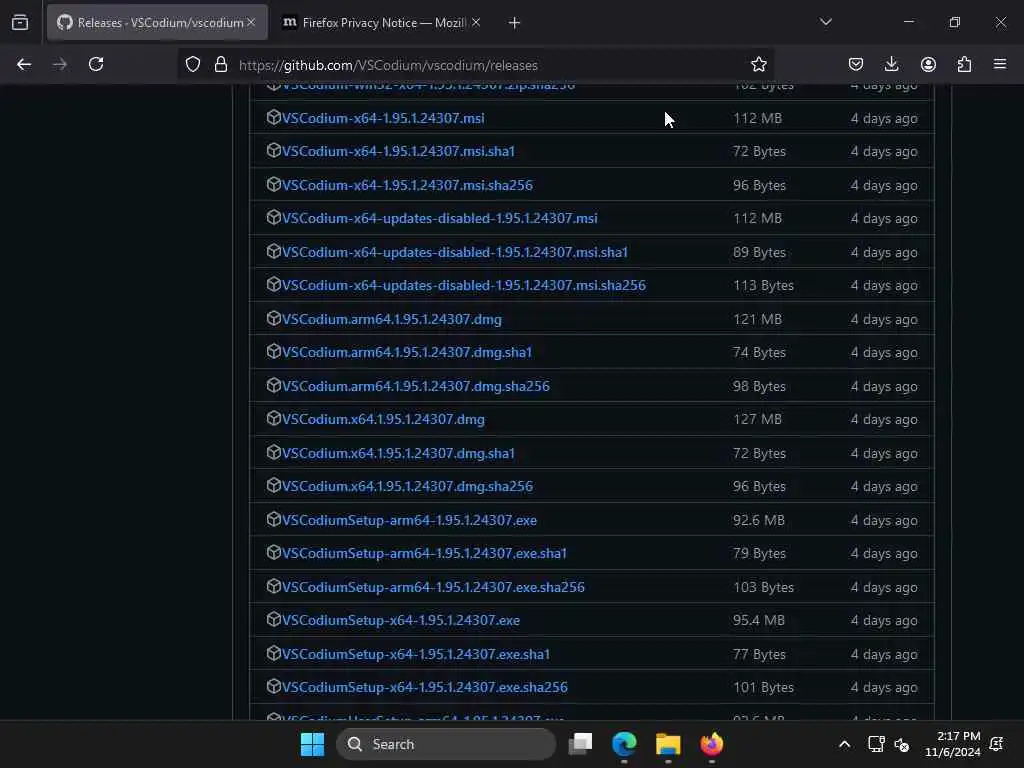Image resolution: width=1024 pixels, height=768 pixels.
Task: Open VSCodium-x64-1.95.1.24307.msi.sha256 link
Action: pyautogui.click(x=407, y=185)
